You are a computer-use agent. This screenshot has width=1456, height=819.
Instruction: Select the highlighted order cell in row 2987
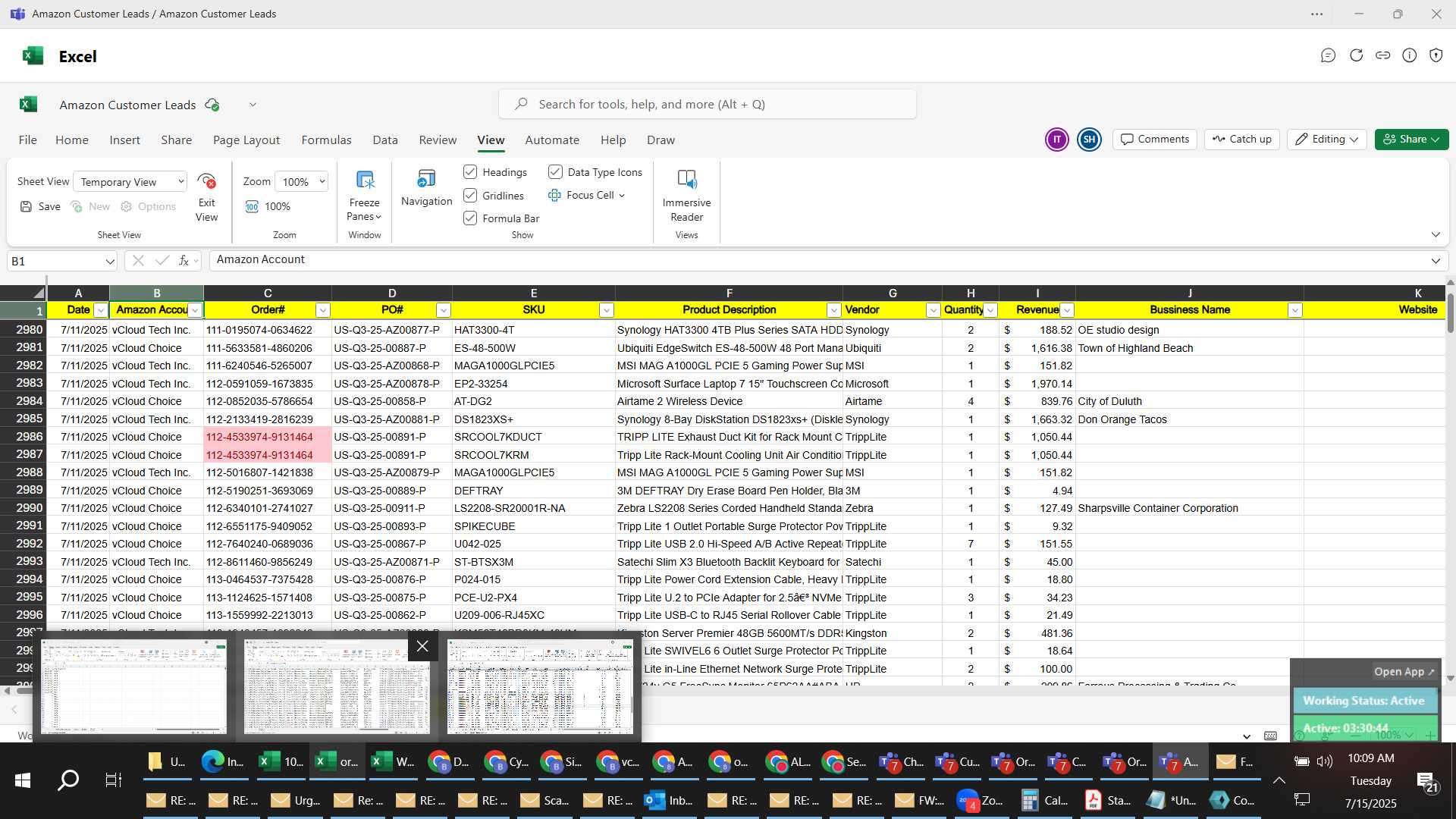pos(267,455)
